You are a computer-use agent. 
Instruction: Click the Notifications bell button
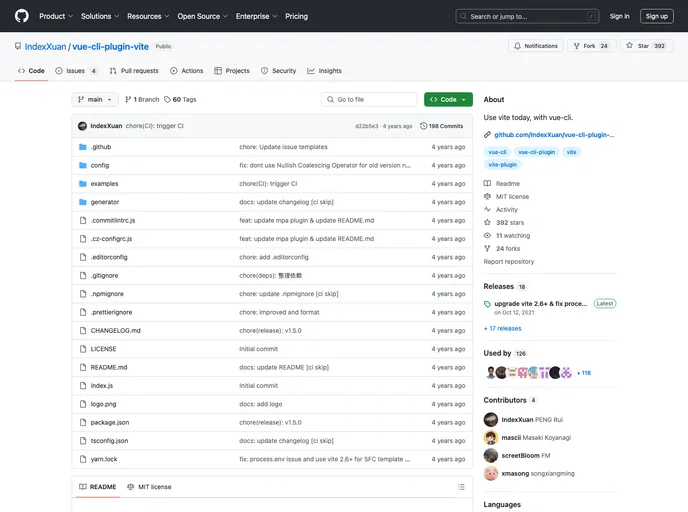point(536,46)
